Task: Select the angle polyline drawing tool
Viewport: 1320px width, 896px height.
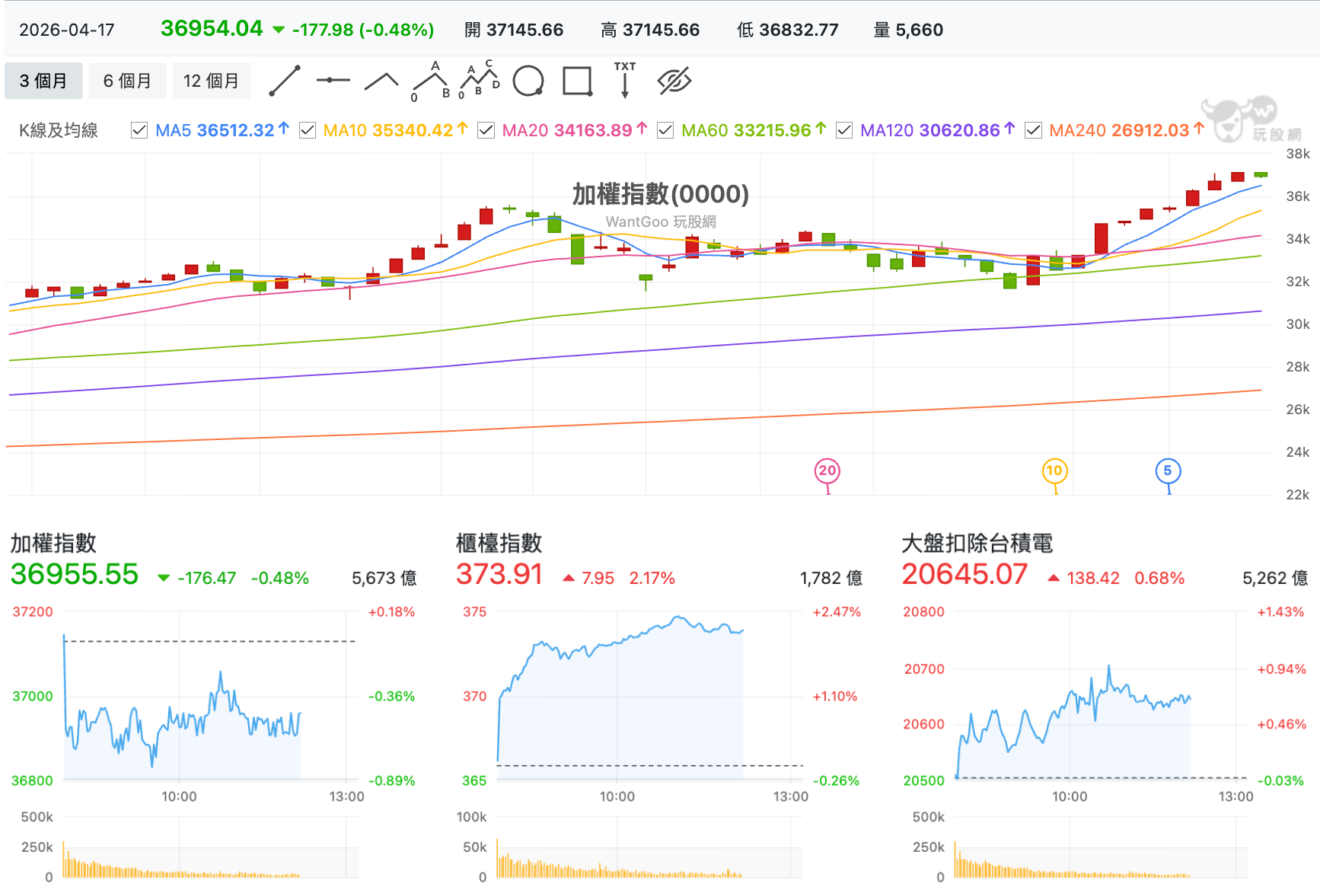Action: tap(381, 81)
